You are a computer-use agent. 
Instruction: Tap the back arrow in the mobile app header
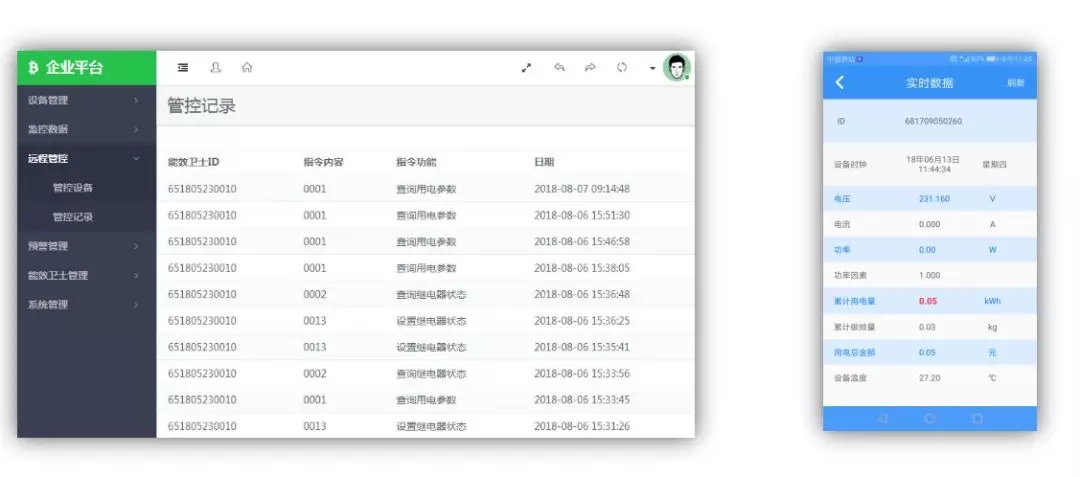[x=840, y=83]
